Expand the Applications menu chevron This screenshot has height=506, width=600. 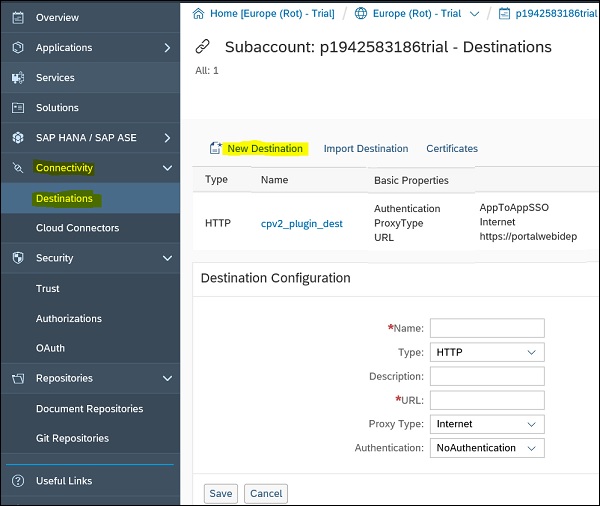coord(167,48)
